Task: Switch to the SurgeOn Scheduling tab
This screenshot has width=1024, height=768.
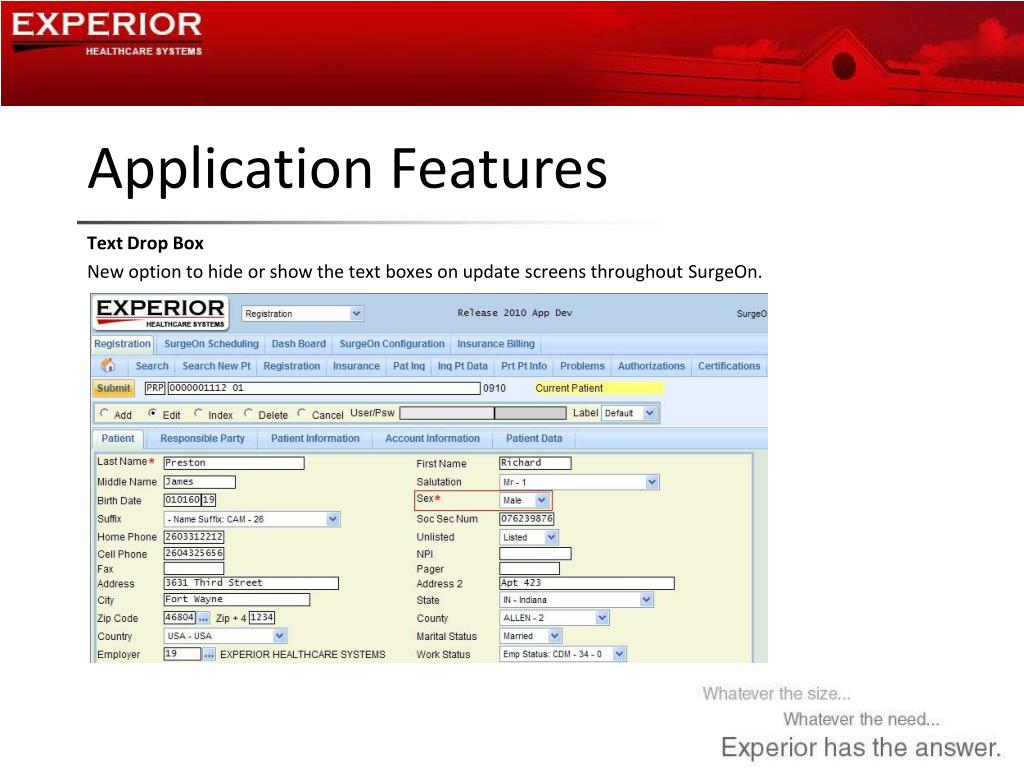Action: point(211,344)
